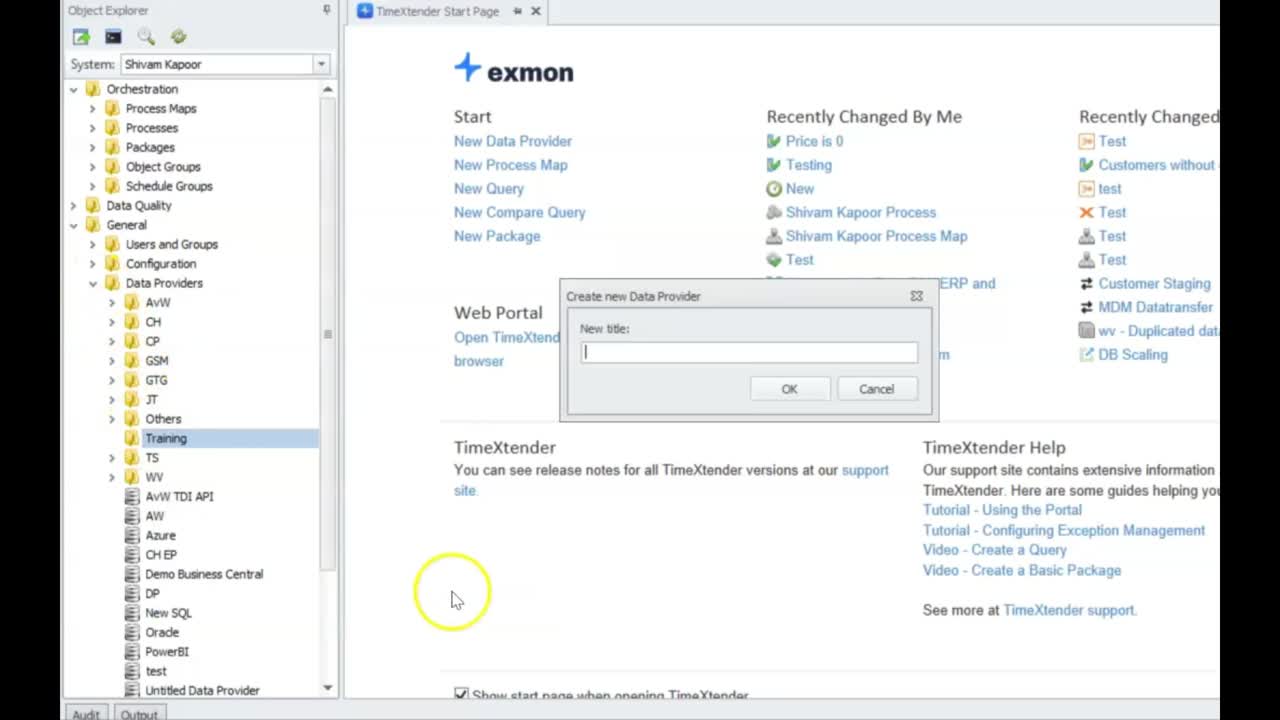Screen dimensions: 1280x720
Task: Click the tree scrollbar down arrow
Action: pyautogui.click(x=327, y=688)
